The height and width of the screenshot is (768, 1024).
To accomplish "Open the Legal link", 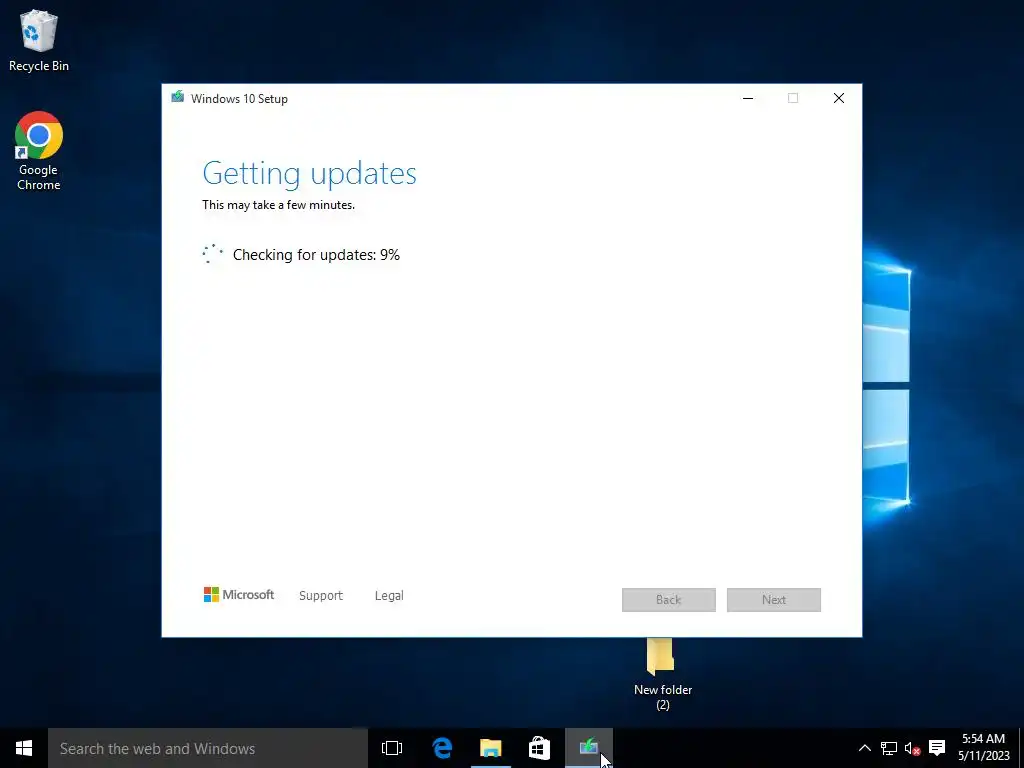I will click(x=389, y=596).
